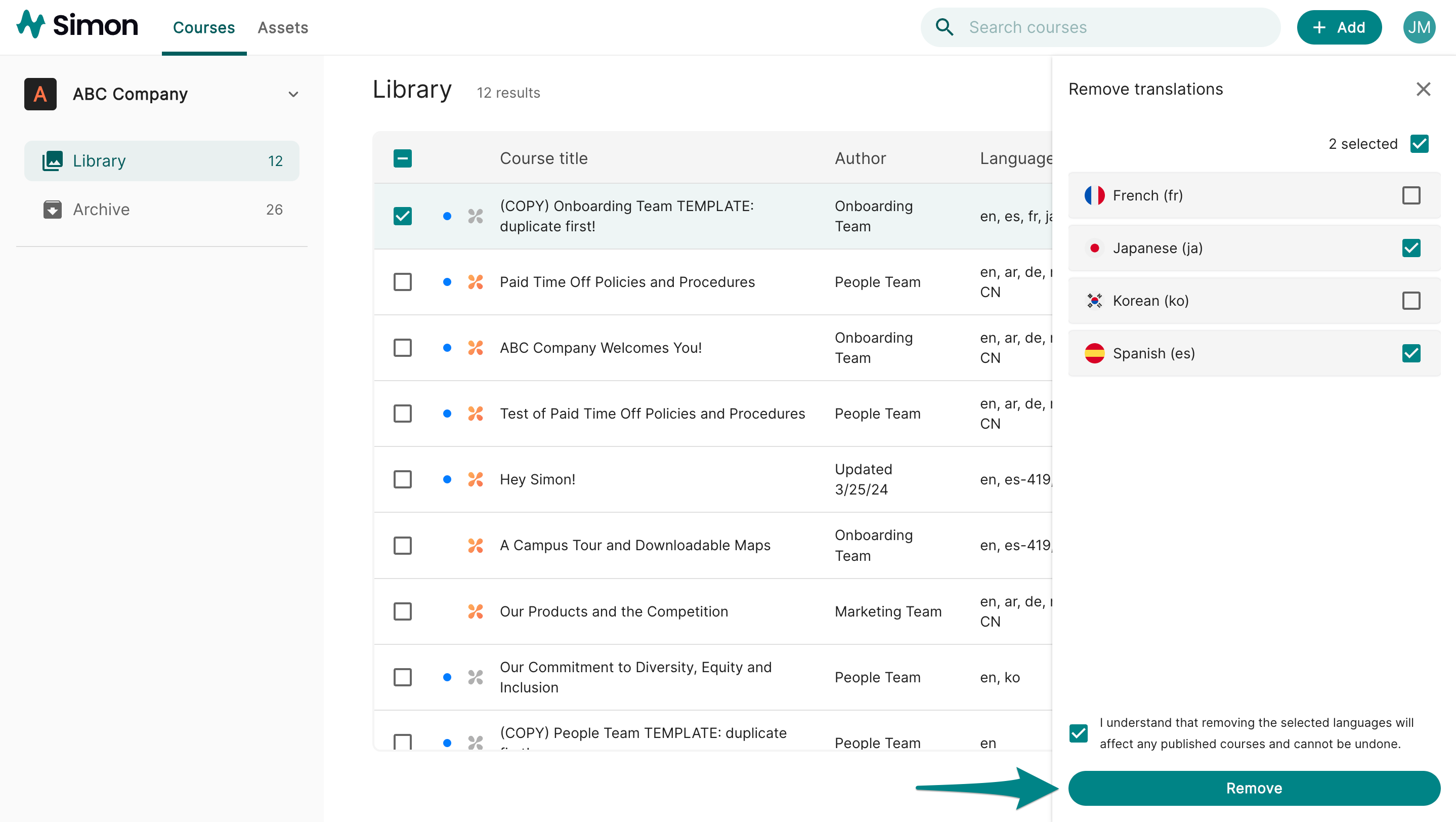The image size is (1456, 822).
Task: Toggle the select-all checkbox in table header
Action: 402,158
